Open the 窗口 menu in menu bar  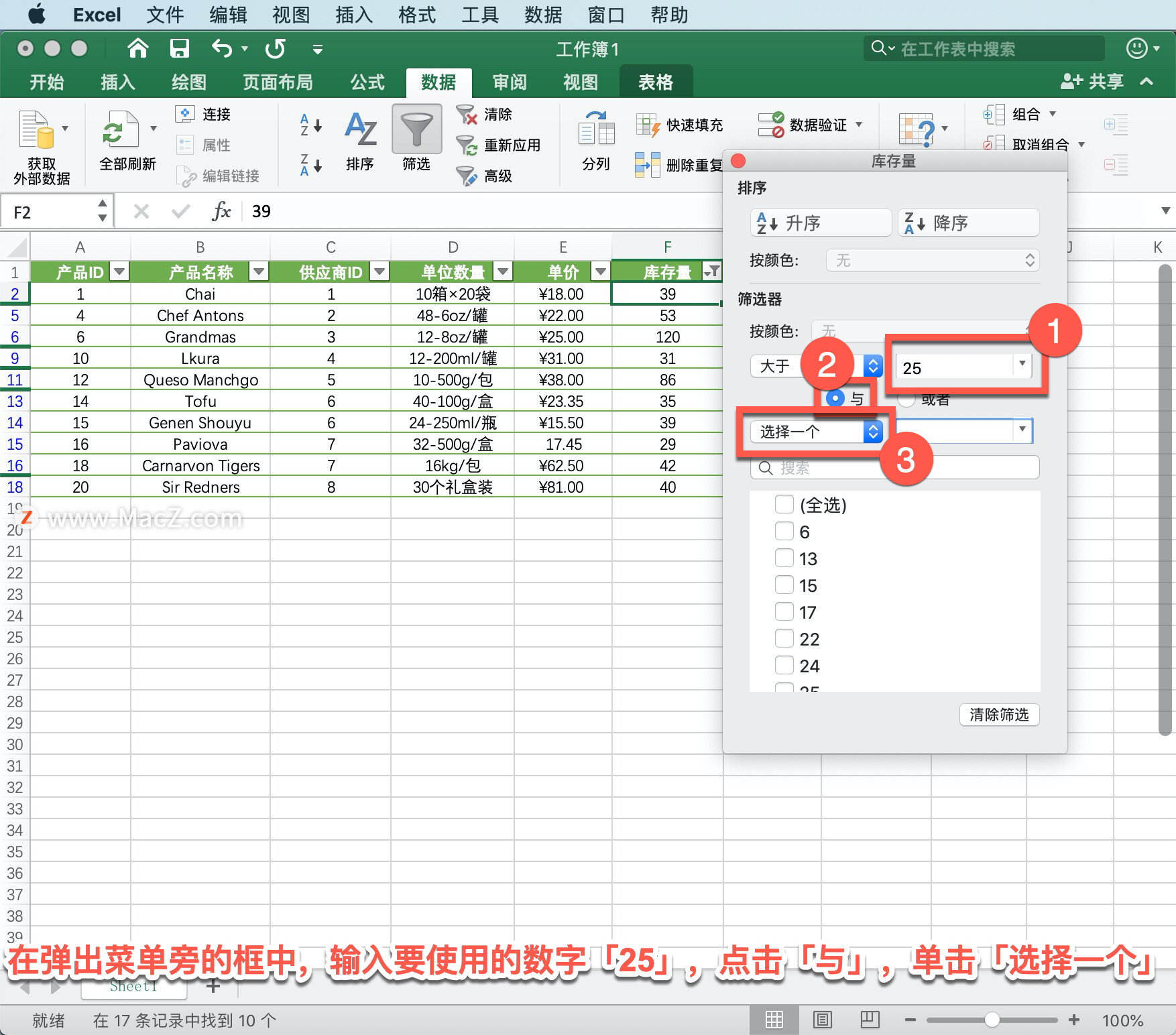605,15
